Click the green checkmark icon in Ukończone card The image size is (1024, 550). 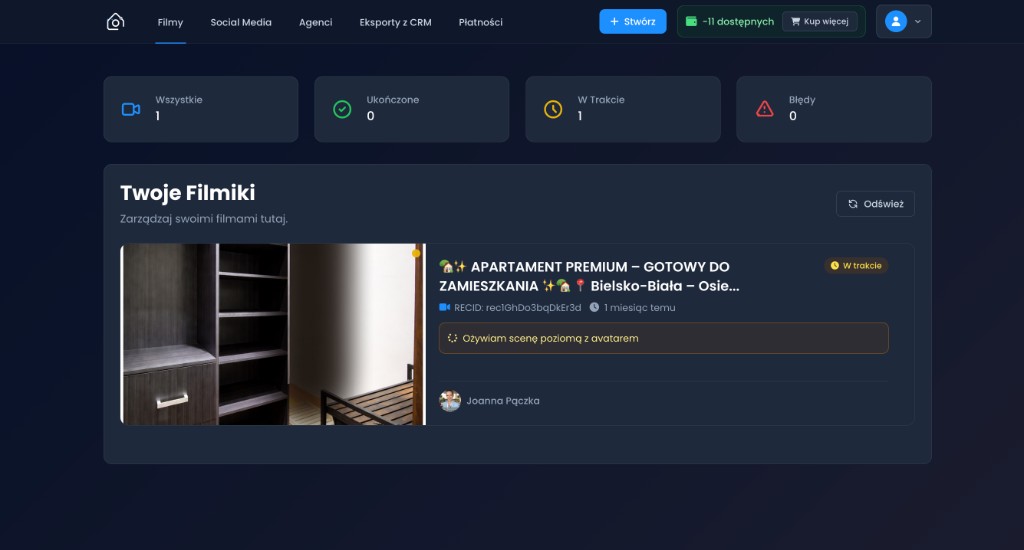pos(342,109)
